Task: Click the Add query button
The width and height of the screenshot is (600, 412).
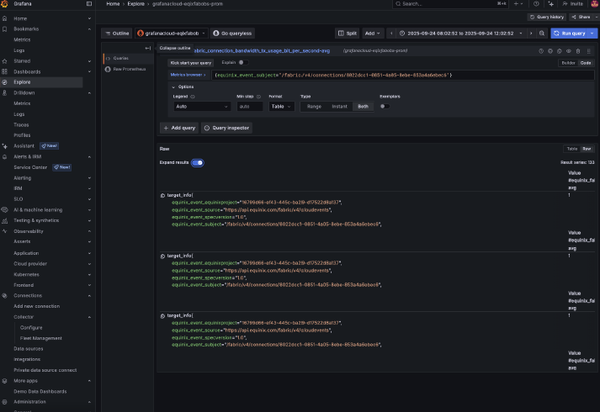Action: click(179, 128)
